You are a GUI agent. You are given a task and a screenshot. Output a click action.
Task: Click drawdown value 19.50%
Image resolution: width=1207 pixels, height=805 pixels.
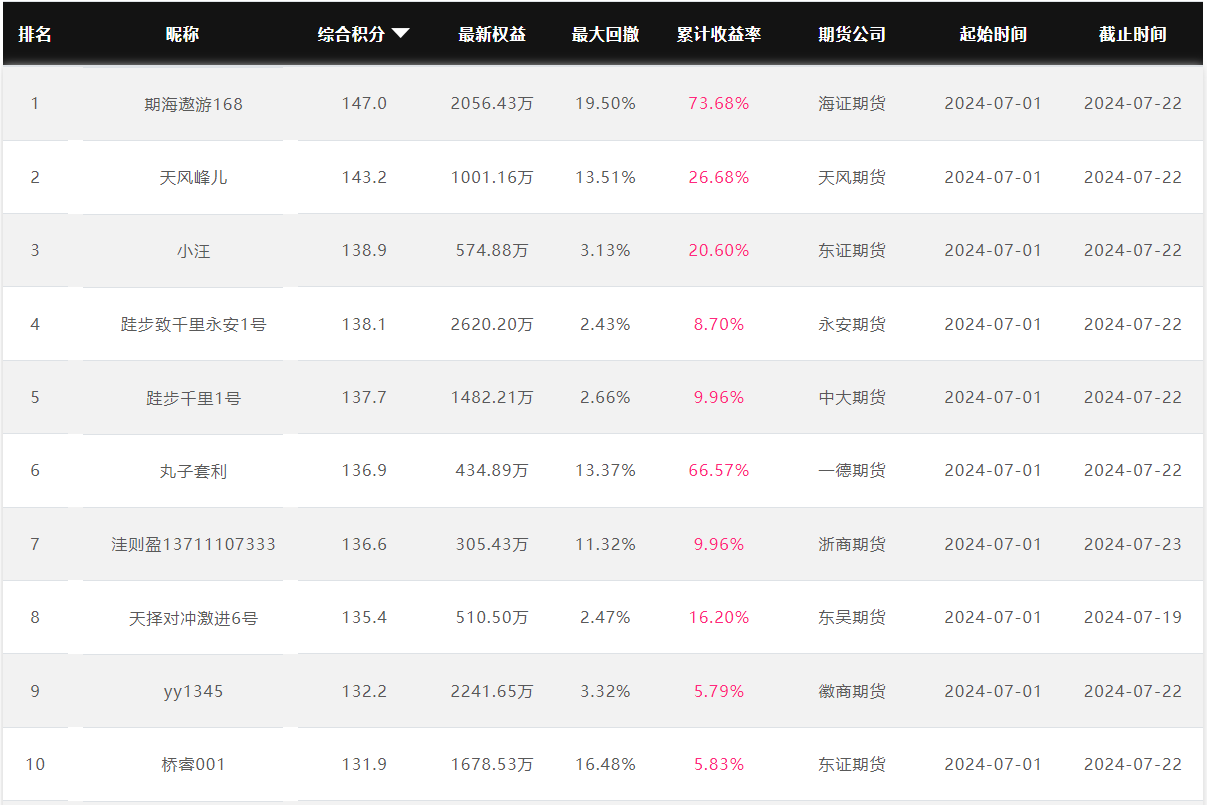click(605, 103)
